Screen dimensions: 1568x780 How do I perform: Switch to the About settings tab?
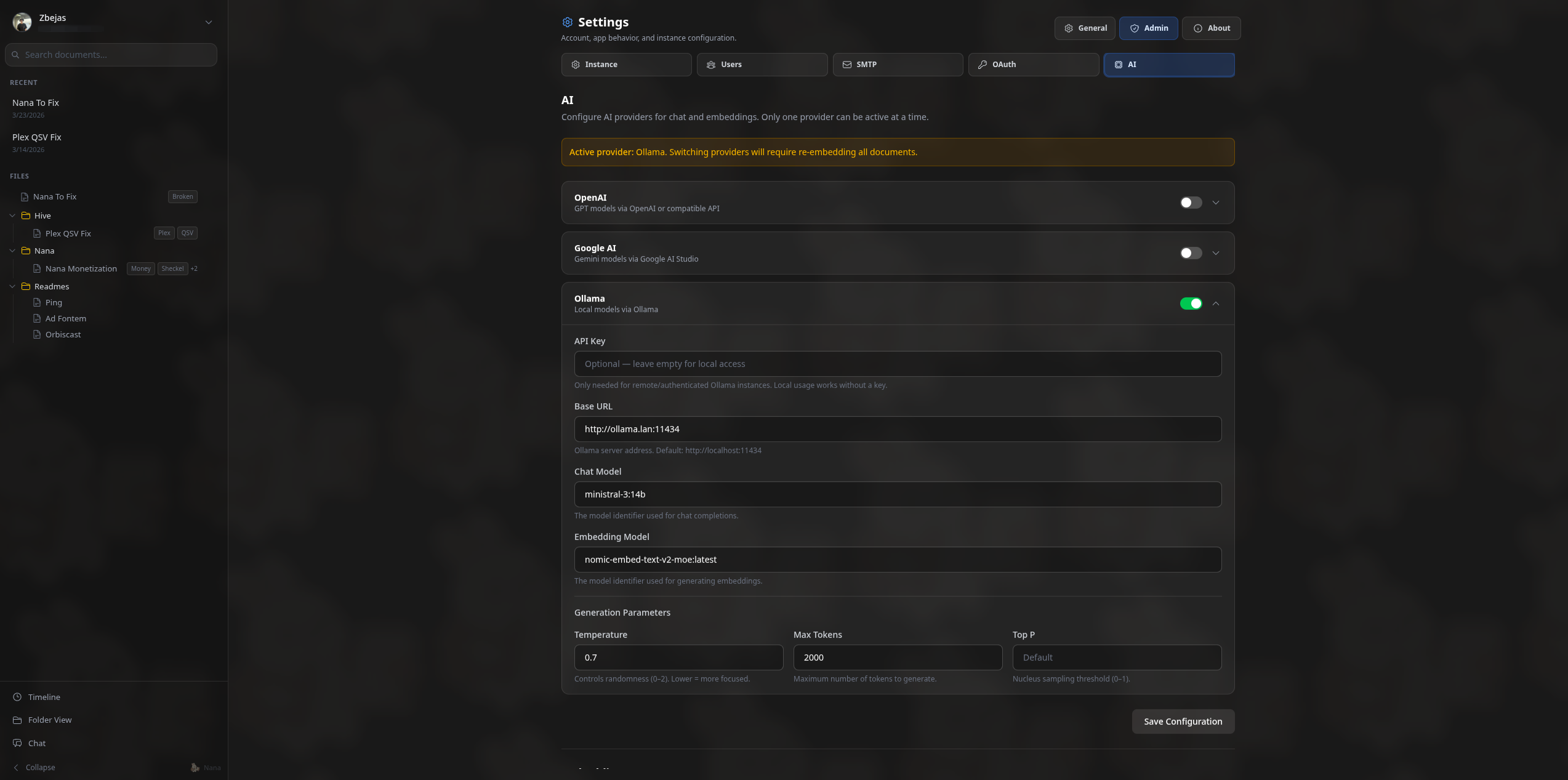(x=1211, y=28)
